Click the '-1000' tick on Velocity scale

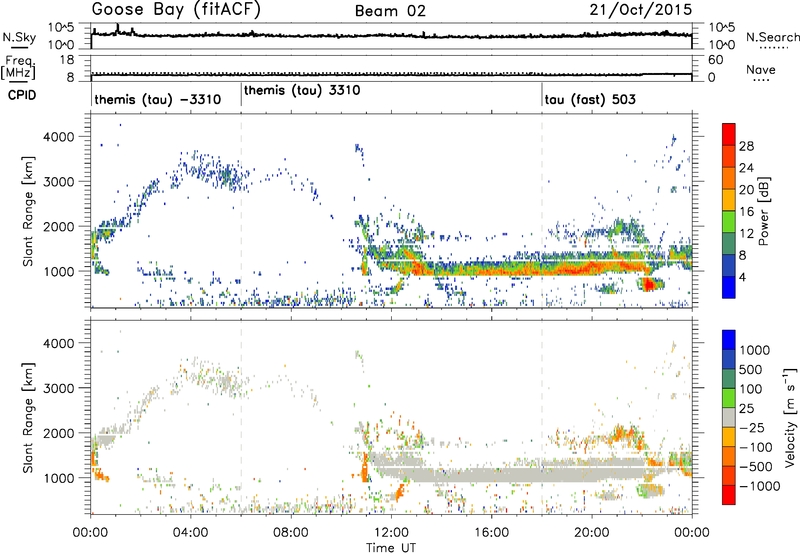(x=760, y=486)
